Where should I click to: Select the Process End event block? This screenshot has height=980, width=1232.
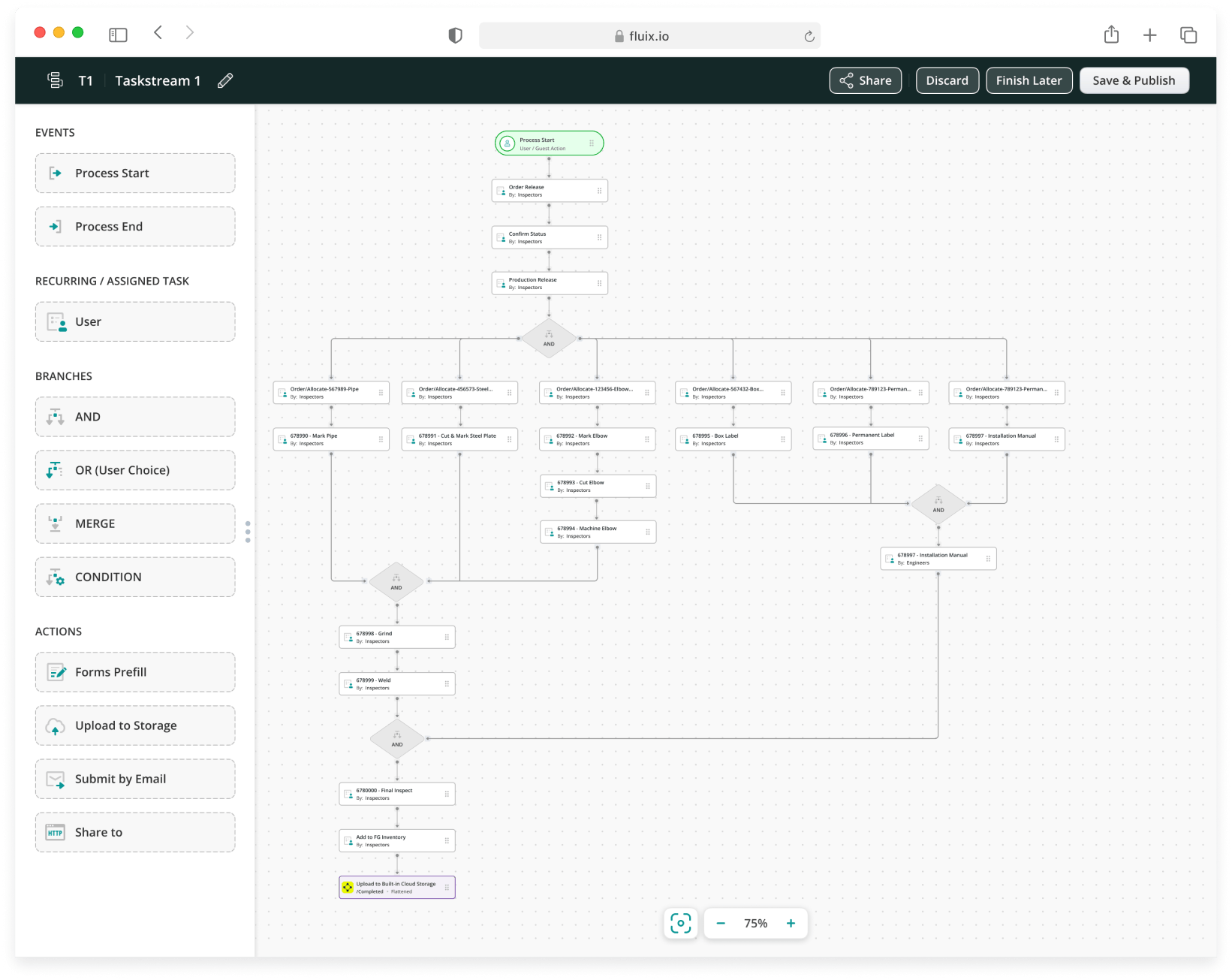[135, 227]
